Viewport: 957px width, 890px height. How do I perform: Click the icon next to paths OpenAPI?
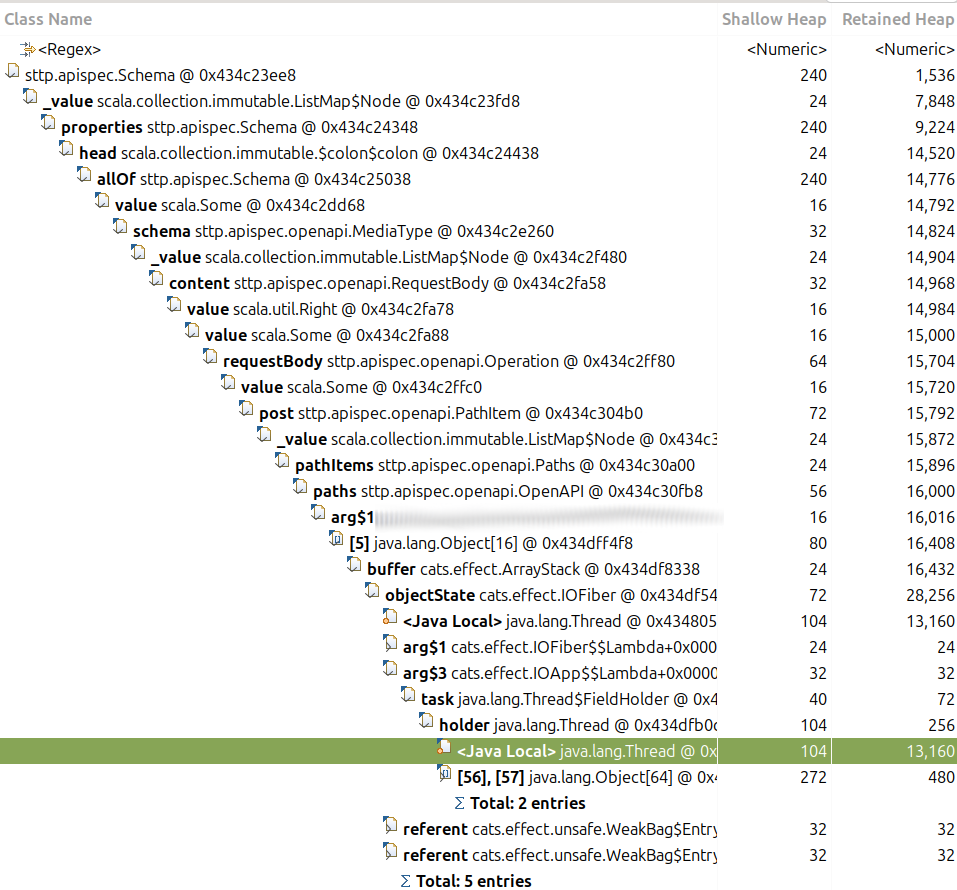pyautogui.click(x=300, y=487)
